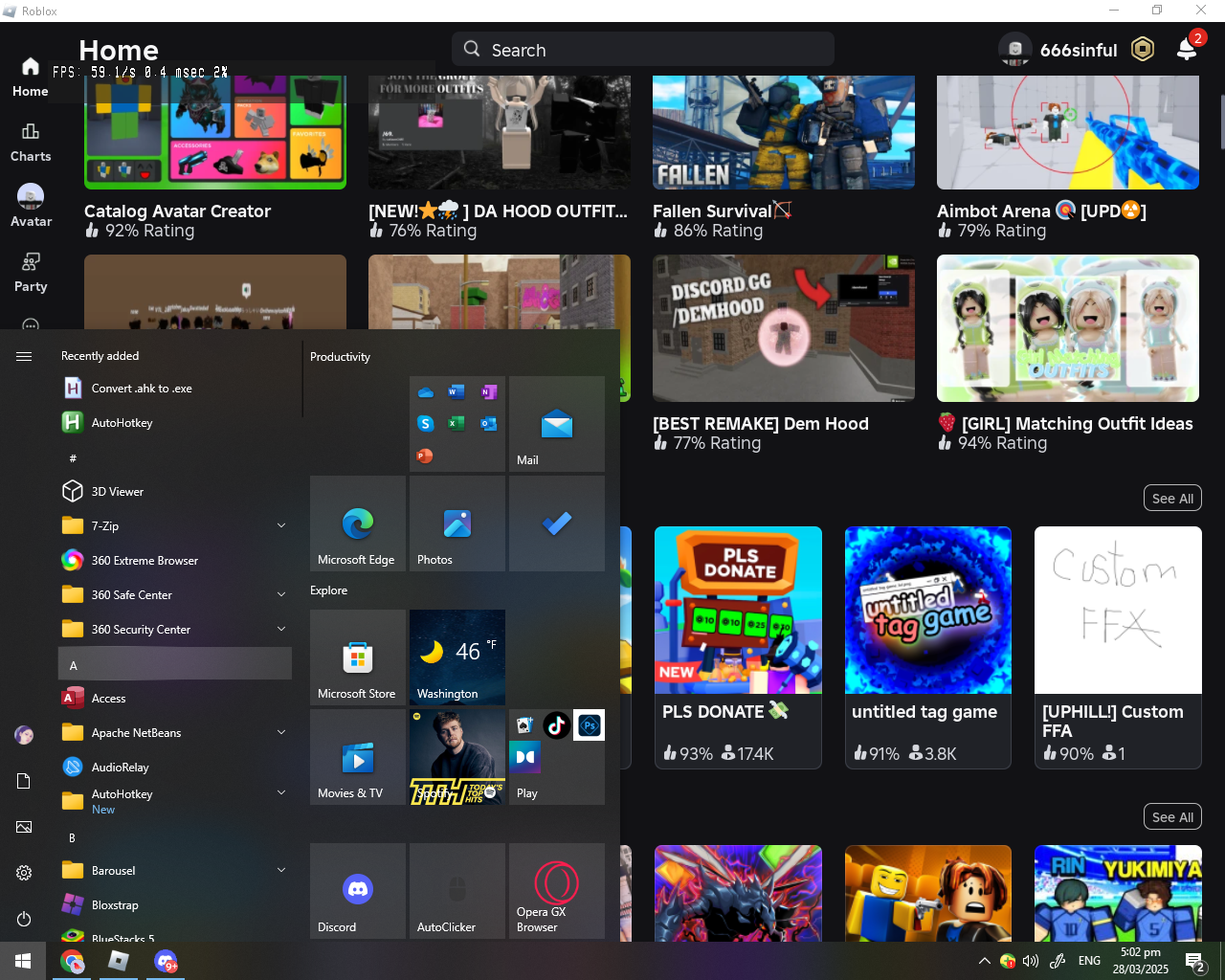Open the To Do checkmark tile
1225x980 pixels.
pyautogui.click(x=557, y=523)
